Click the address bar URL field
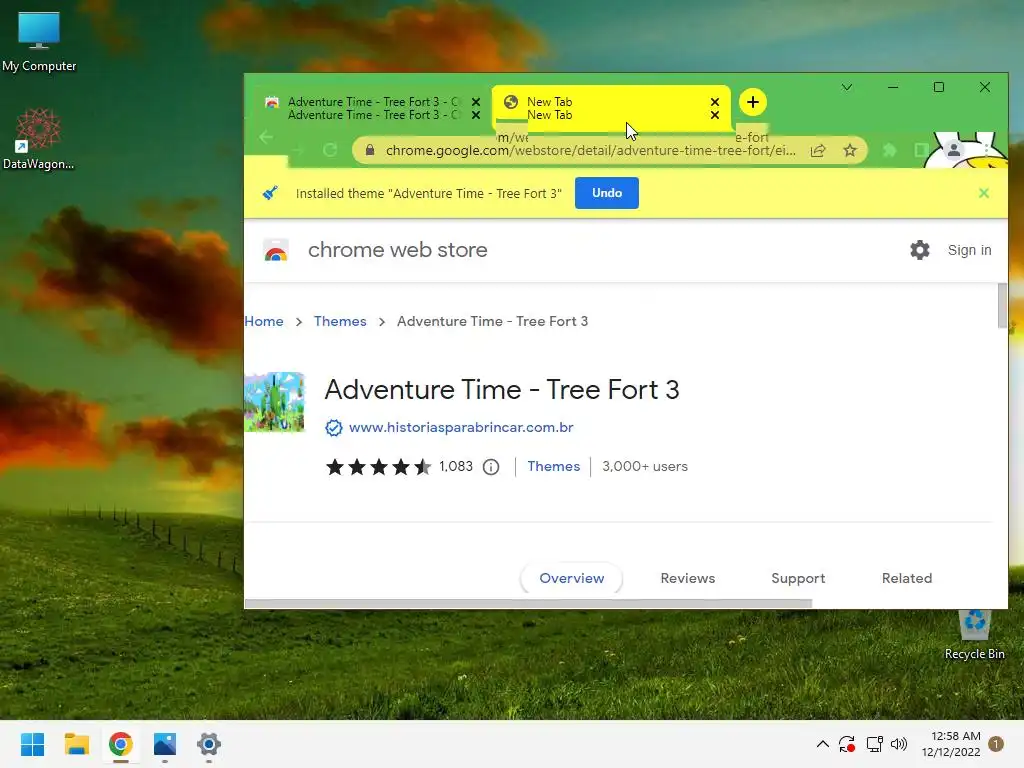This screenshot has height=768, width=1024. pyautogui.click(x=590, y=151)
